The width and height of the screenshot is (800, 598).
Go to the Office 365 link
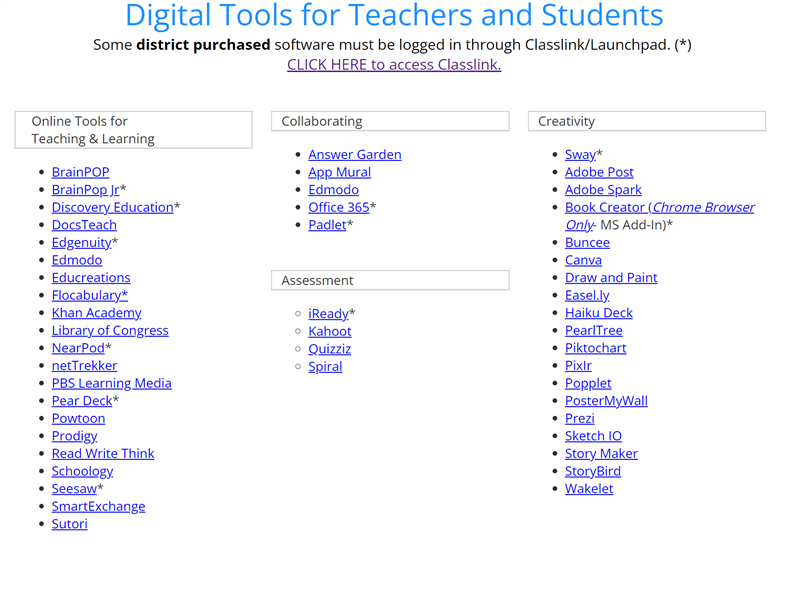tap(339, 207)
